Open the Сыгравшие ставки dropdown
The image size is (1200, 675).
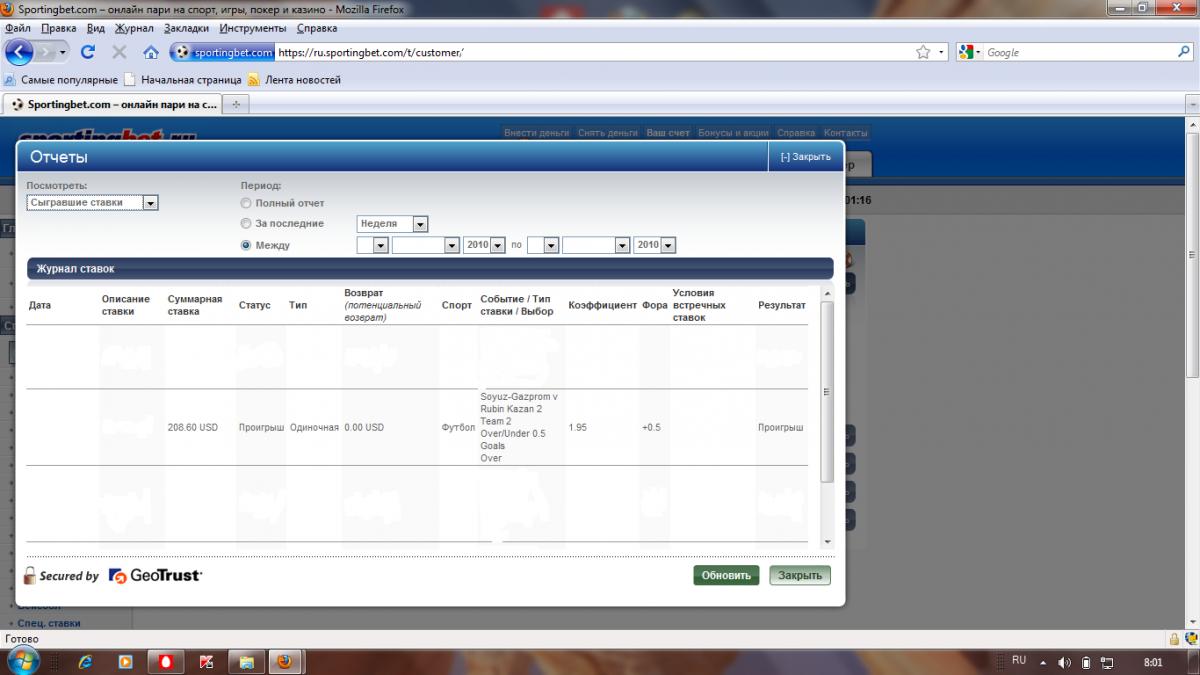(x=92, y=203)
